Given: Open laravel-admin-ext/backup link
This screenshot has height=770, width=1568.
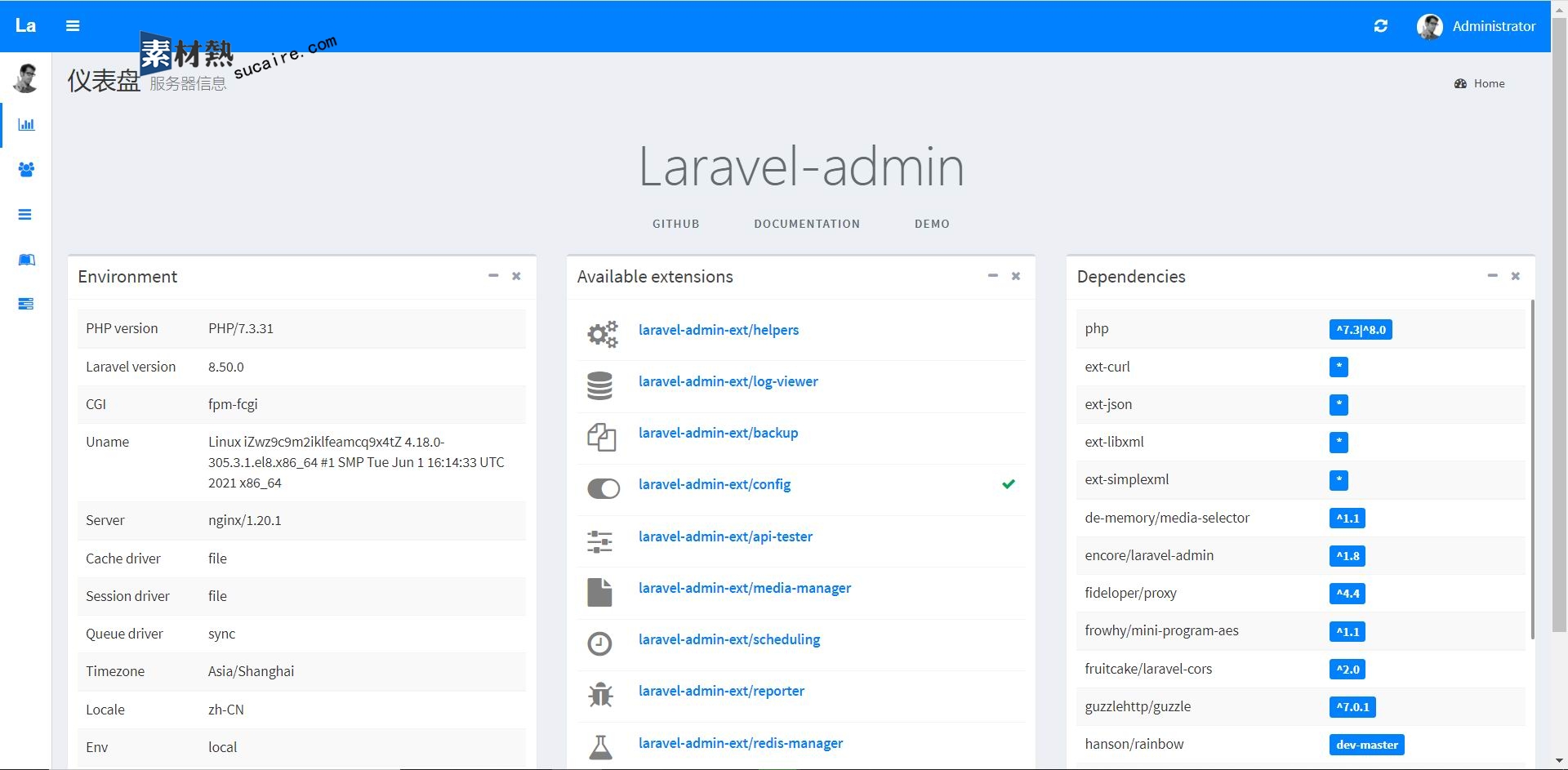Looking at the screenshot, I should pyautogui.click(x=719, y=433).
